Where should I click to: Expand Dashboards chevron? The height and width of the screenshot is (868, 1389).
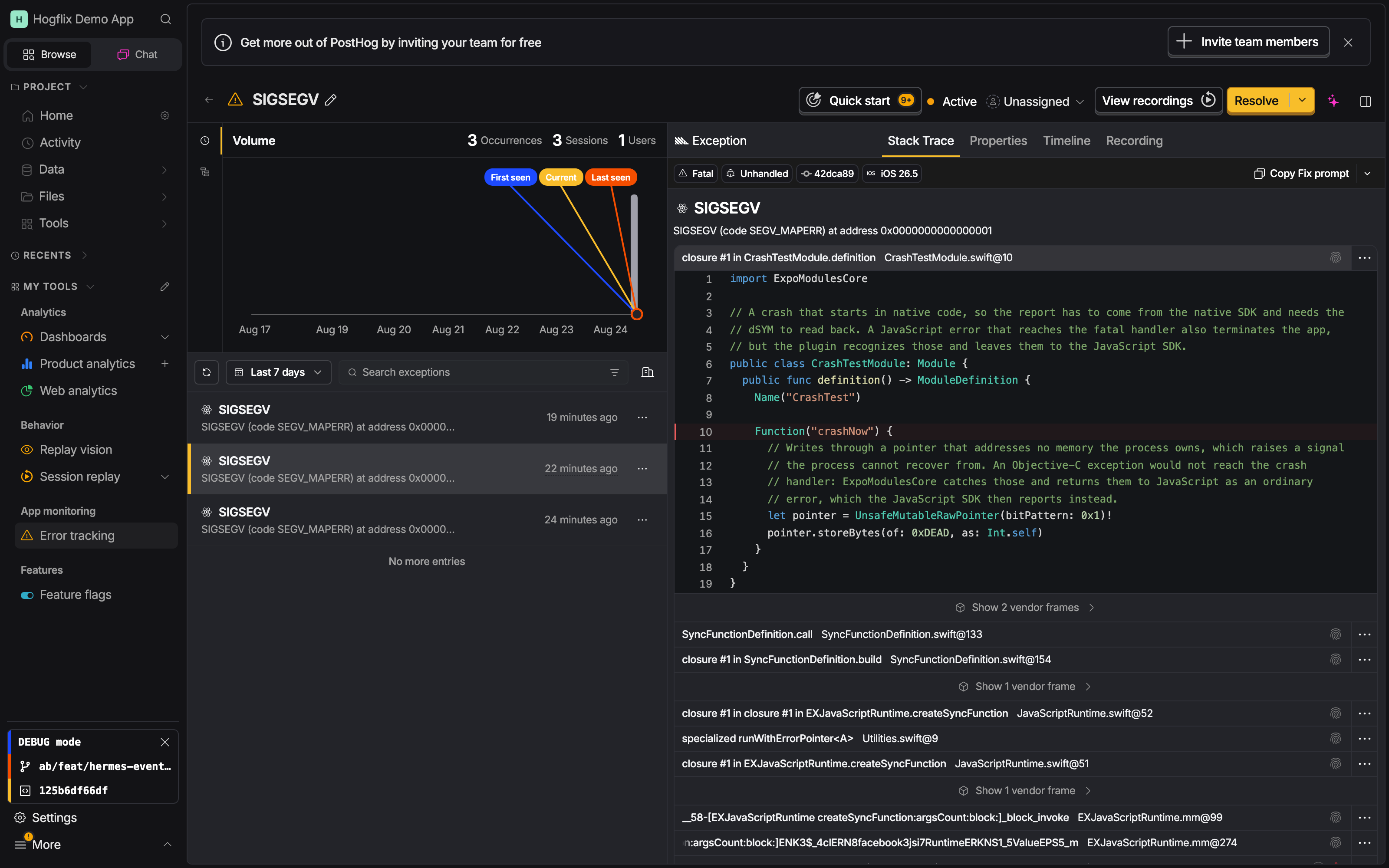pyautogui.click(x=165, y=337)
